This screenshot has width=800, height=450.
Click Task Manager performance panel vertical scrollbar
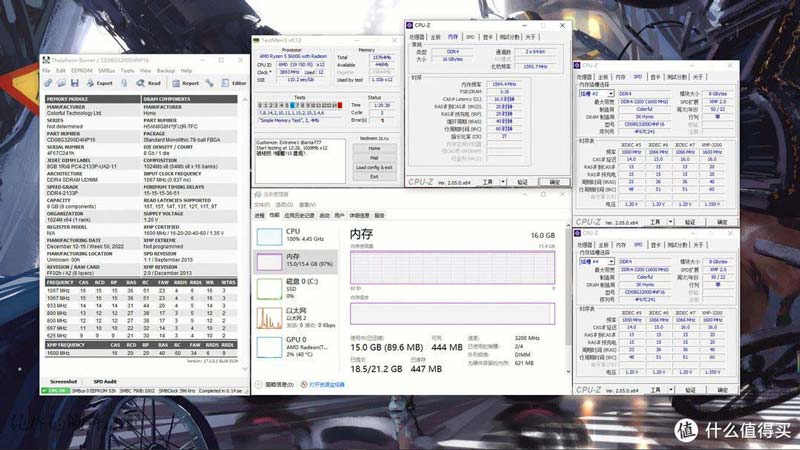pyautogui.click(x=568, y=298)
